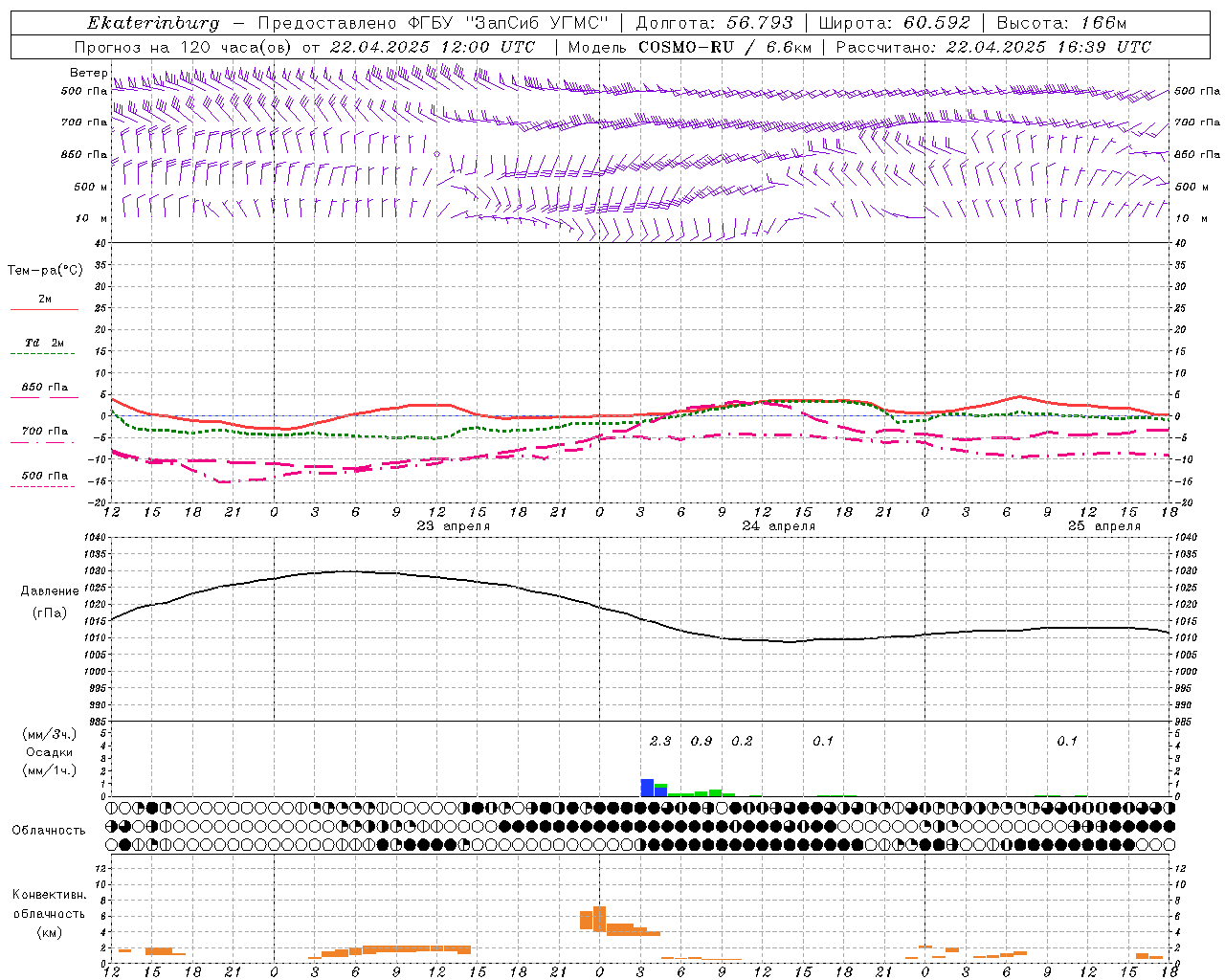
Task: Click the "Давление" pressure panel label
Action: click(x=50, y=591)
